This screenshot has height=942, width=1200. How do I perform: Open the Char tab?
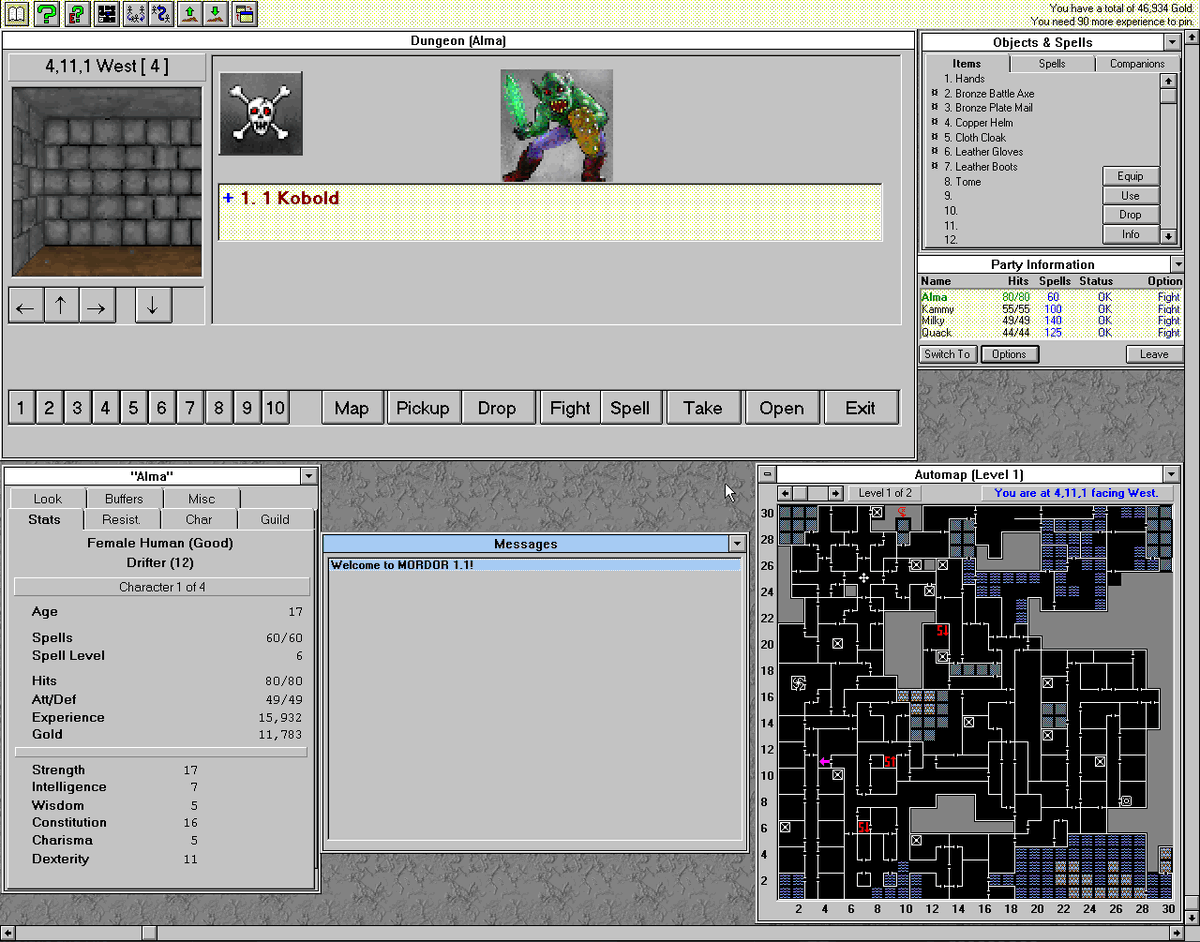(199, 519)
